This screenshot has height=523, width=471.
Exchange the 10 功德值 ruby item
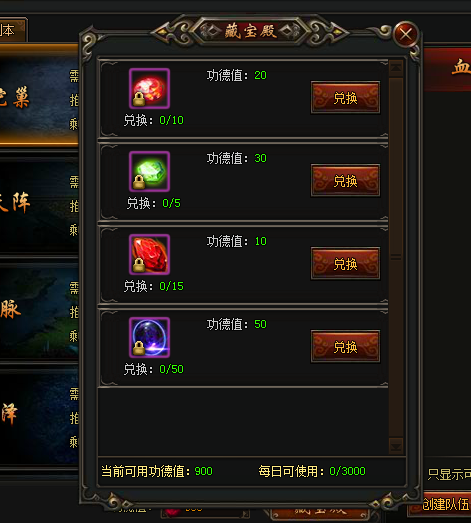(x=345, y=264)
